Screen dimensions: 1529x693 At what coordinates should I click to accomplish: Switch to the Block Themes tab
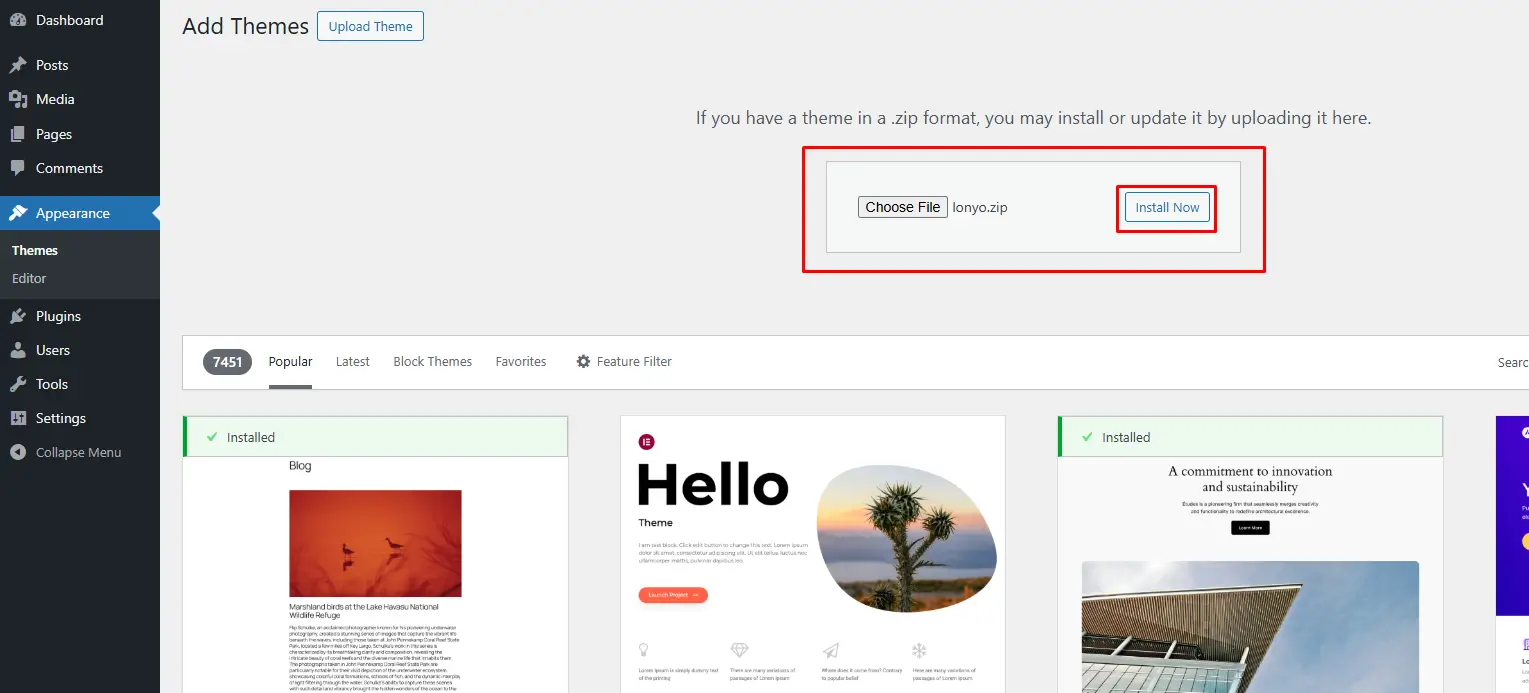point(433,361)
